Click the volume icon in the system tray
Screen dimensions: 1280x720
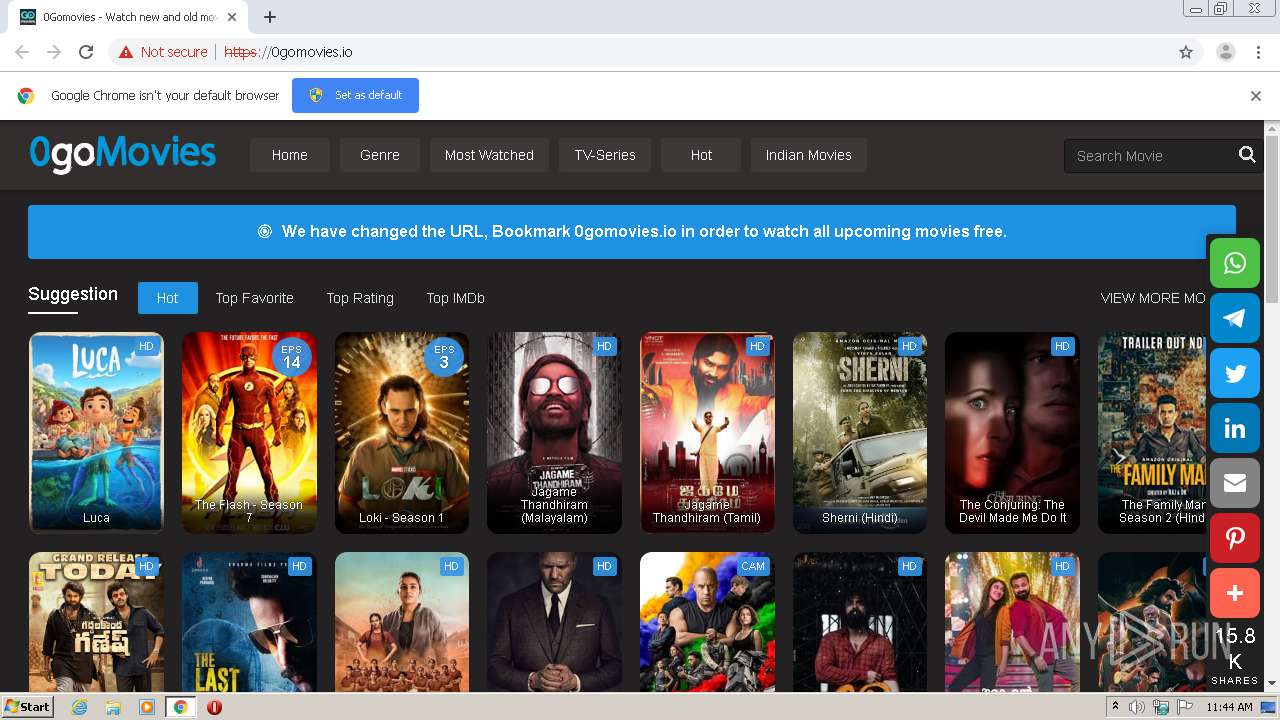click(x=1137, y=707)
